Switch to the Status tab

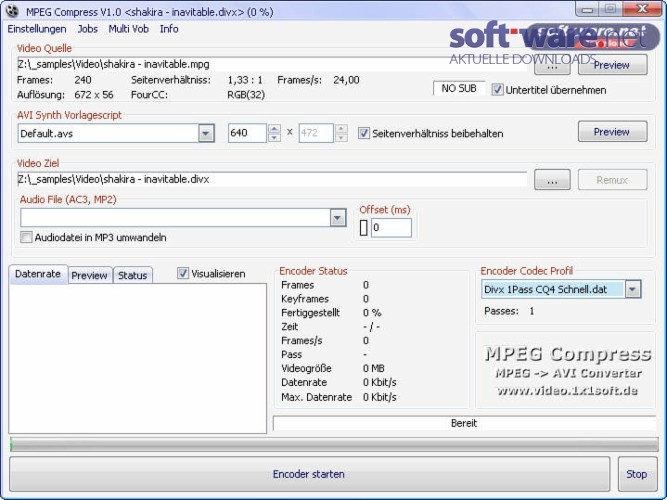coord(132,276)
